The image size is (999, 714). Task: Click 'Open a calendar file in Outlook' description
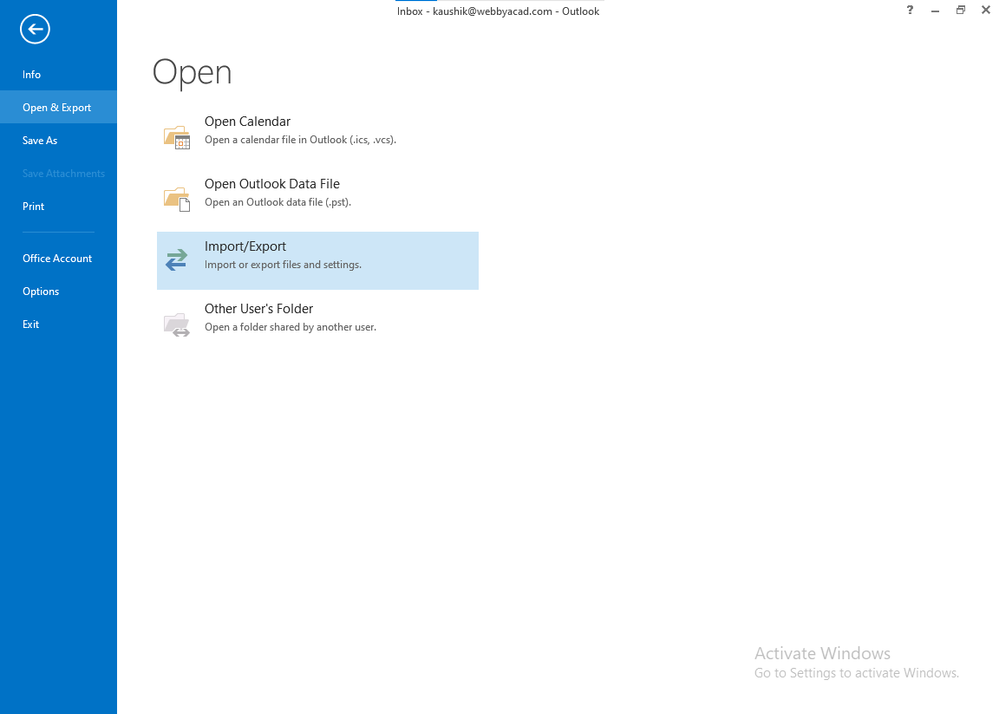300,139
